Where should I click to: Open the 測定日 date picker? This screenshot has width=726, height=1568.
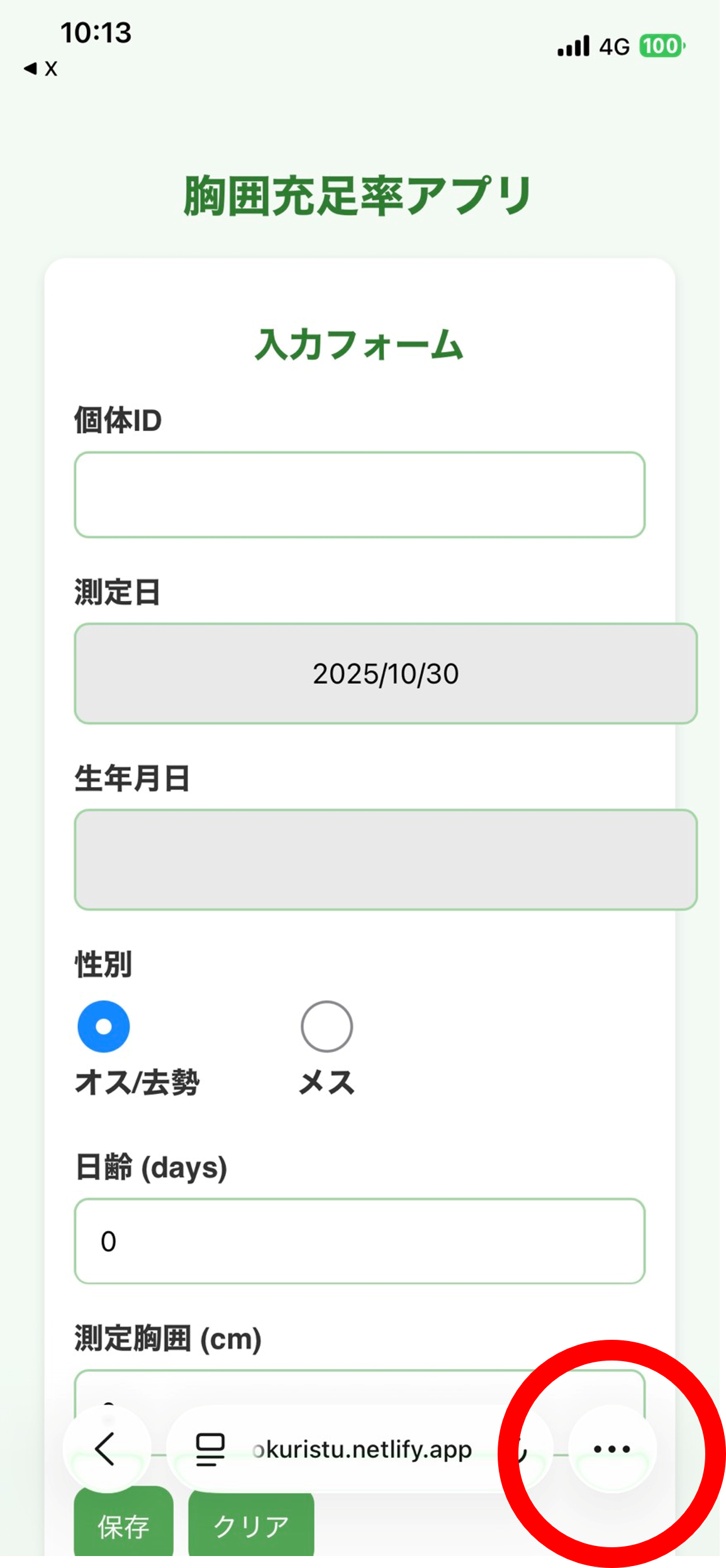click(x=386, y=673)
